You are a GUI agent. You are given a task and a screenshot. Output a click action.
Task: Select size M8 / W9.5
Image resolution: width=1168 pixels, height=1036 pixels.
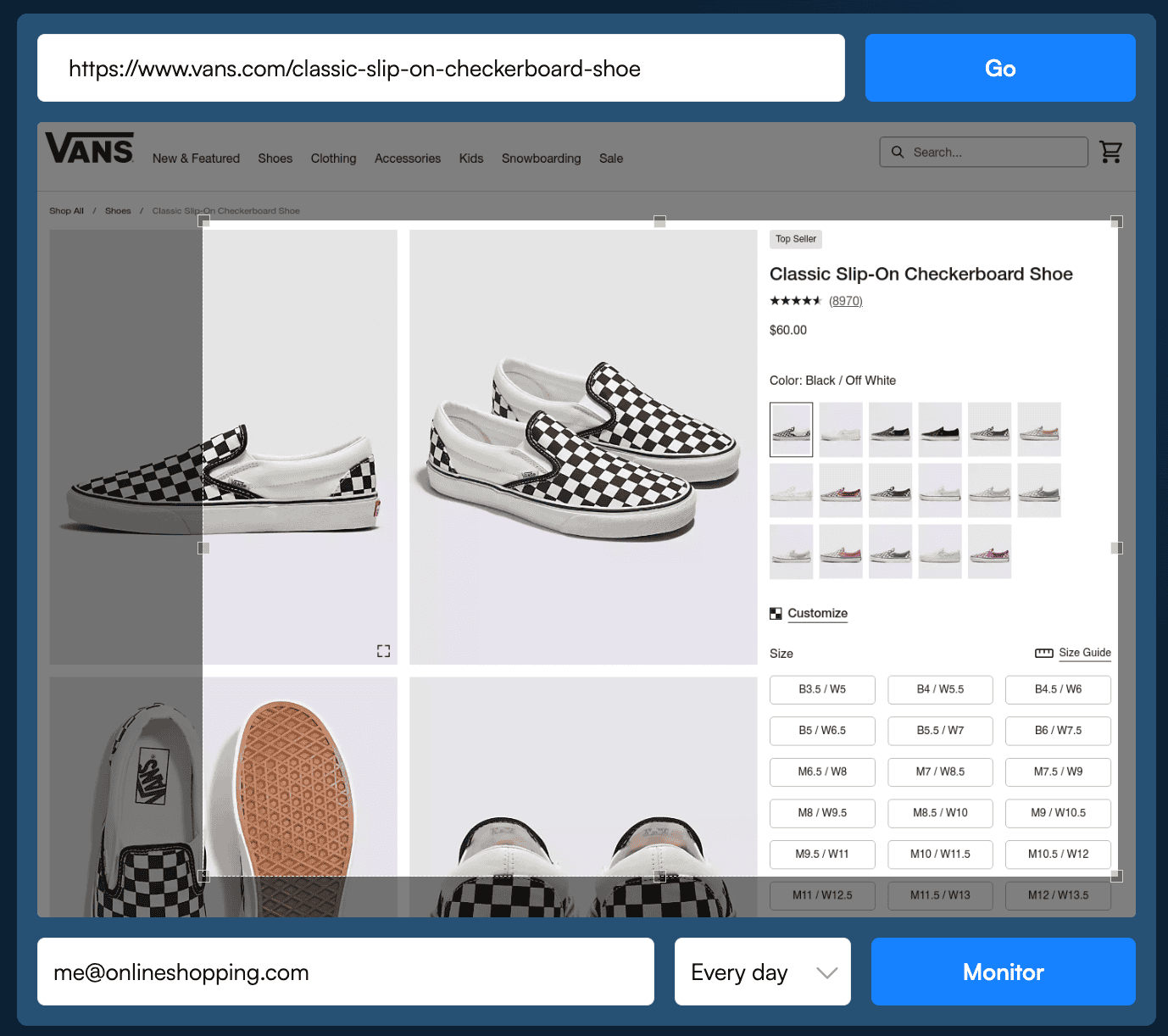822,813
